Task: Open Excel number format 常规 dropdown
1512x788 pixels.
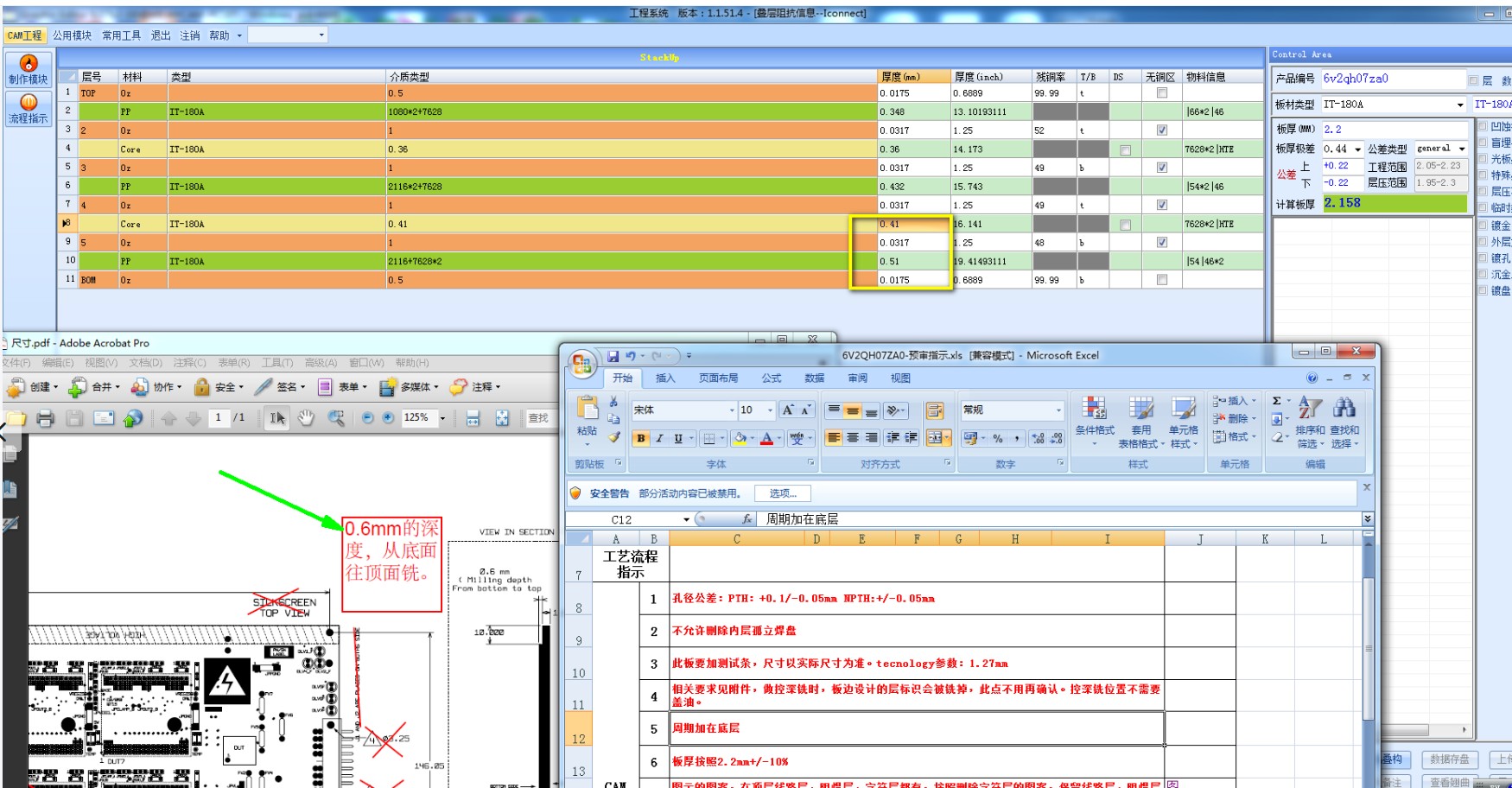Action: click(1058, 410)
